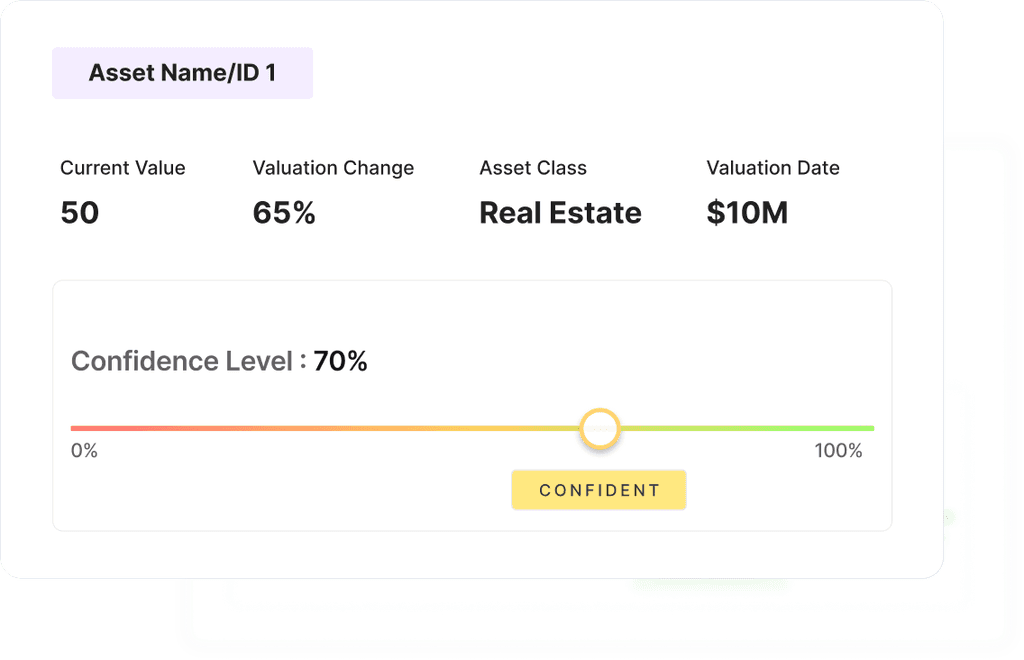Select the 65% valuation change figure
The height and width of the screenshot is (660, 1024).
pyautogui.click(x=283, y=213)
